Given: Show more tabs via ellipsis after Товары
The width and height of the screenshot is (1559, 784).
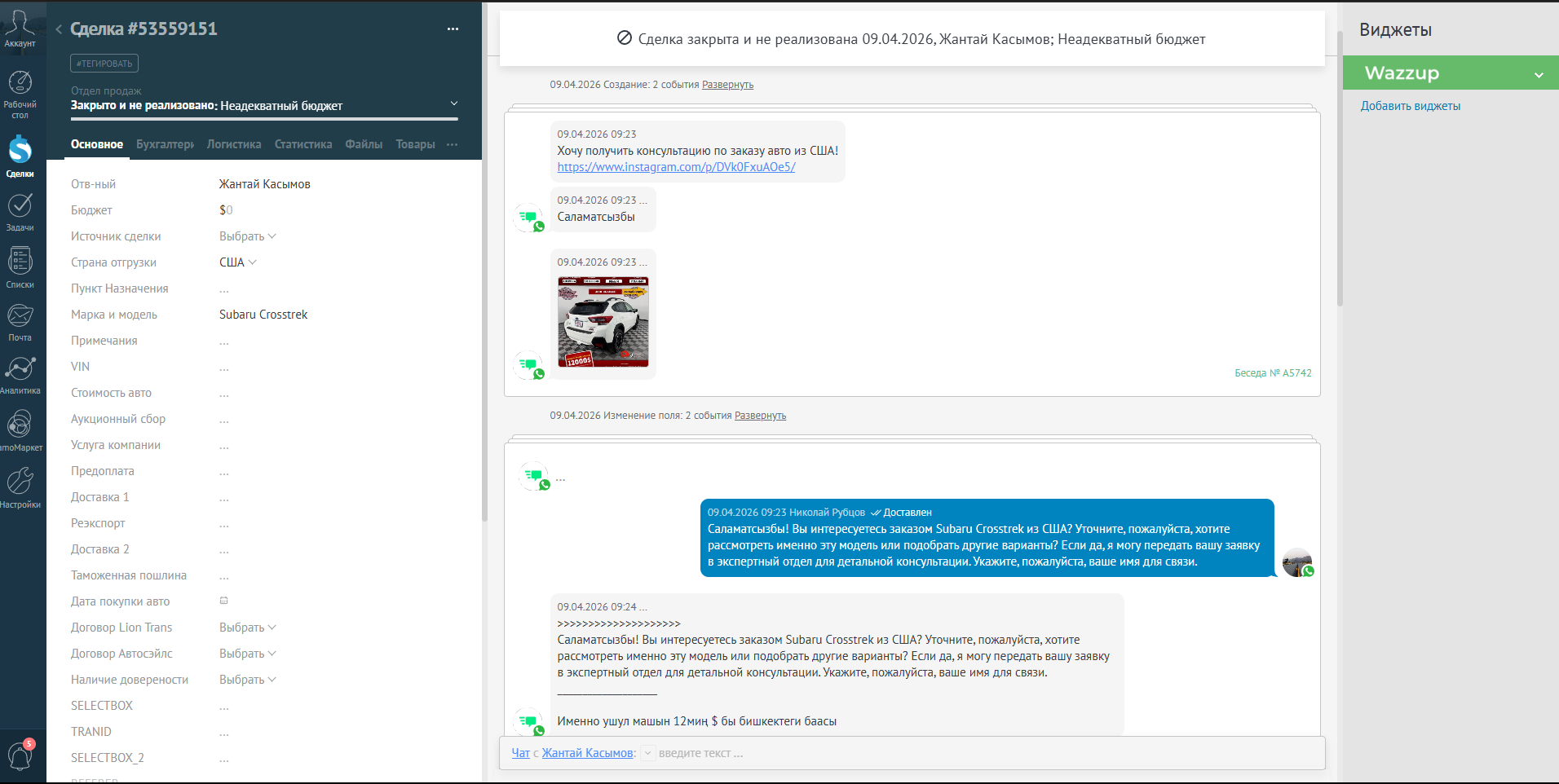Looking at the screenshot, I should [x=453, y=144].
